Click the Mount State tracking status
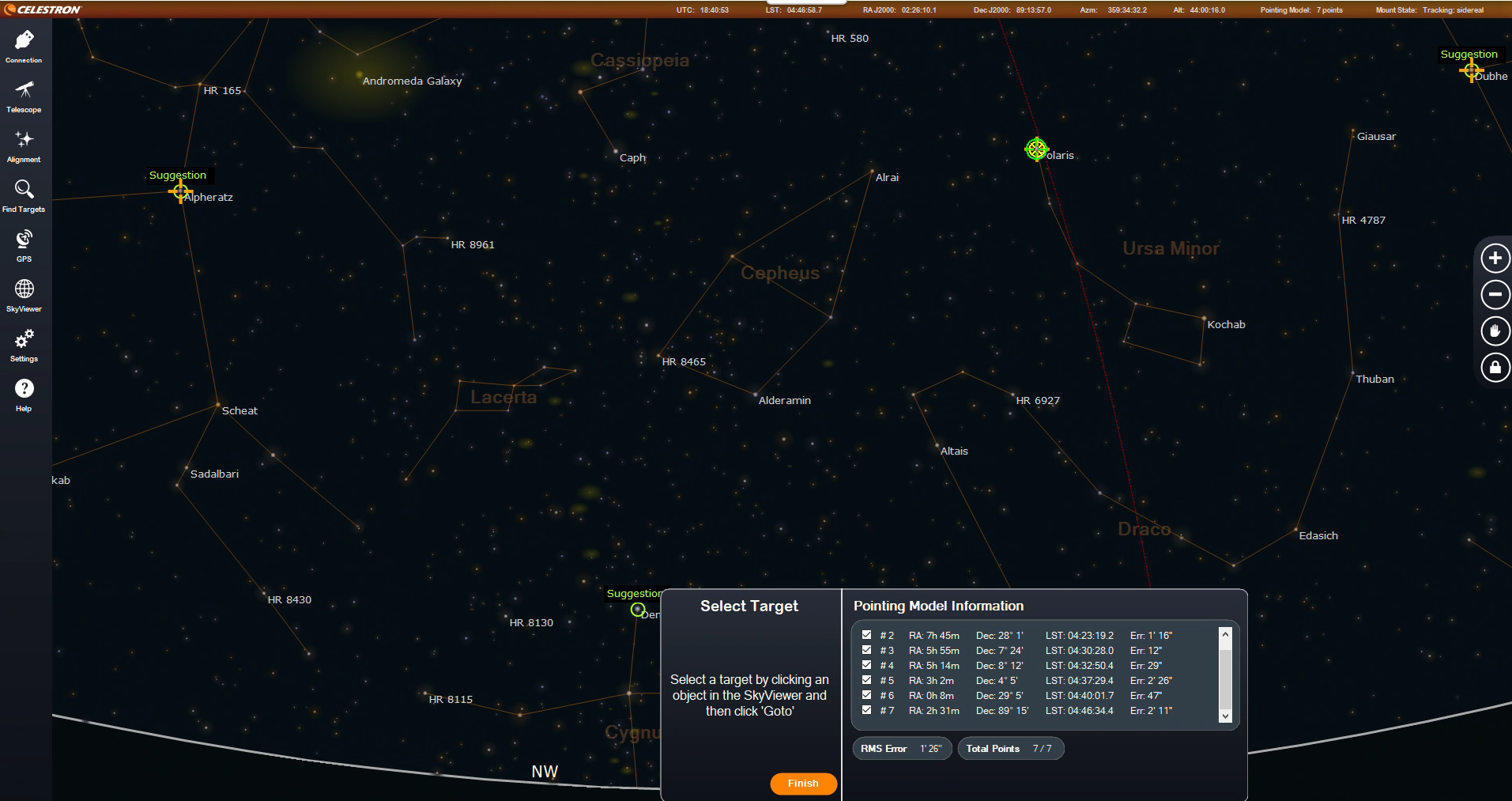Image resolution: width=1512 pixels, height=801 pixels. (x=1430, y=10)
